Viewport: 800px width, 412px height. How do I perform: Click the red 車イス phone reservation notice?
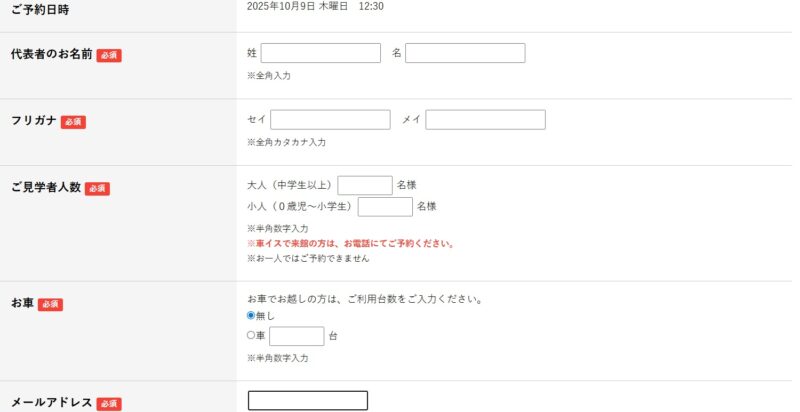coord(351,243)
